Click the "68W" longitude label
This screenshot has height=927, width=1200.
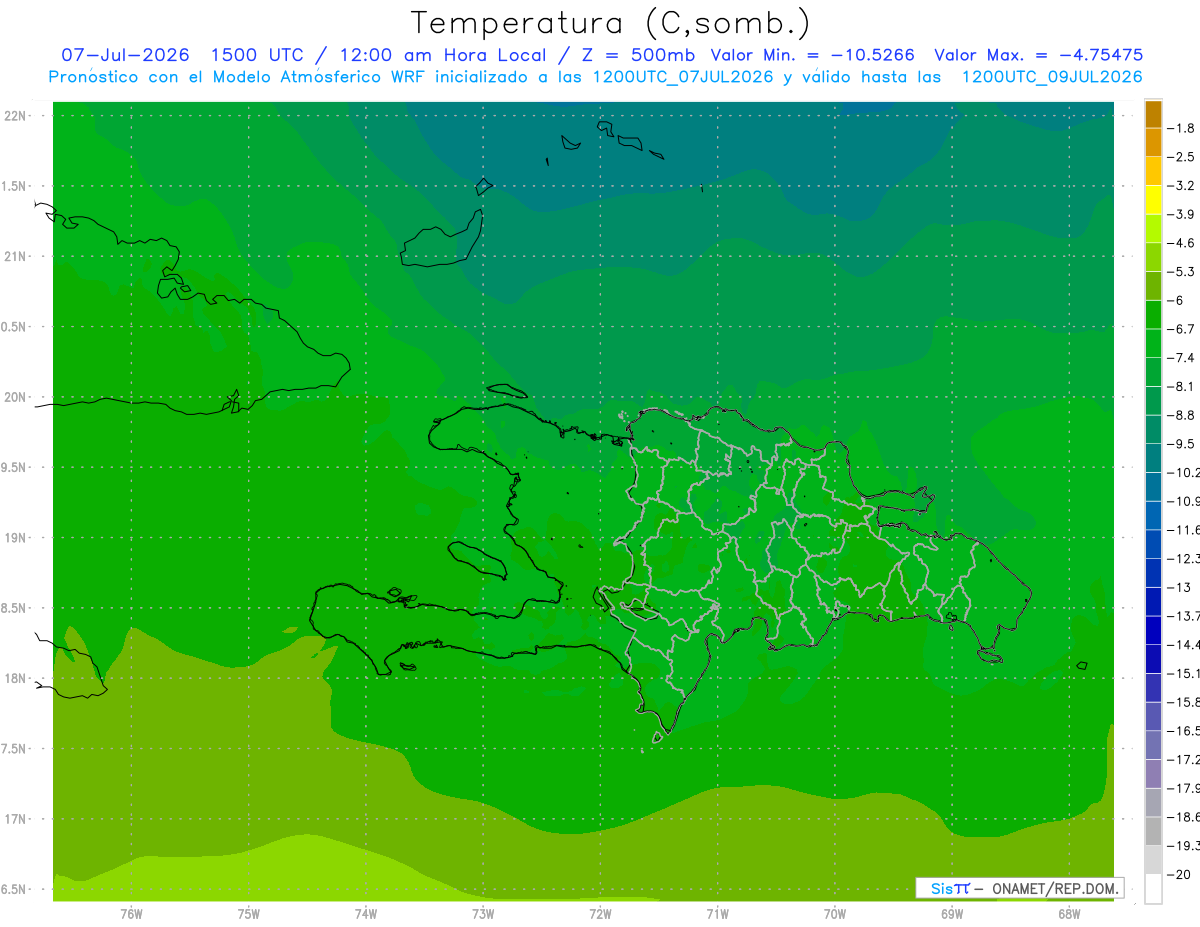pos(1069,914)
